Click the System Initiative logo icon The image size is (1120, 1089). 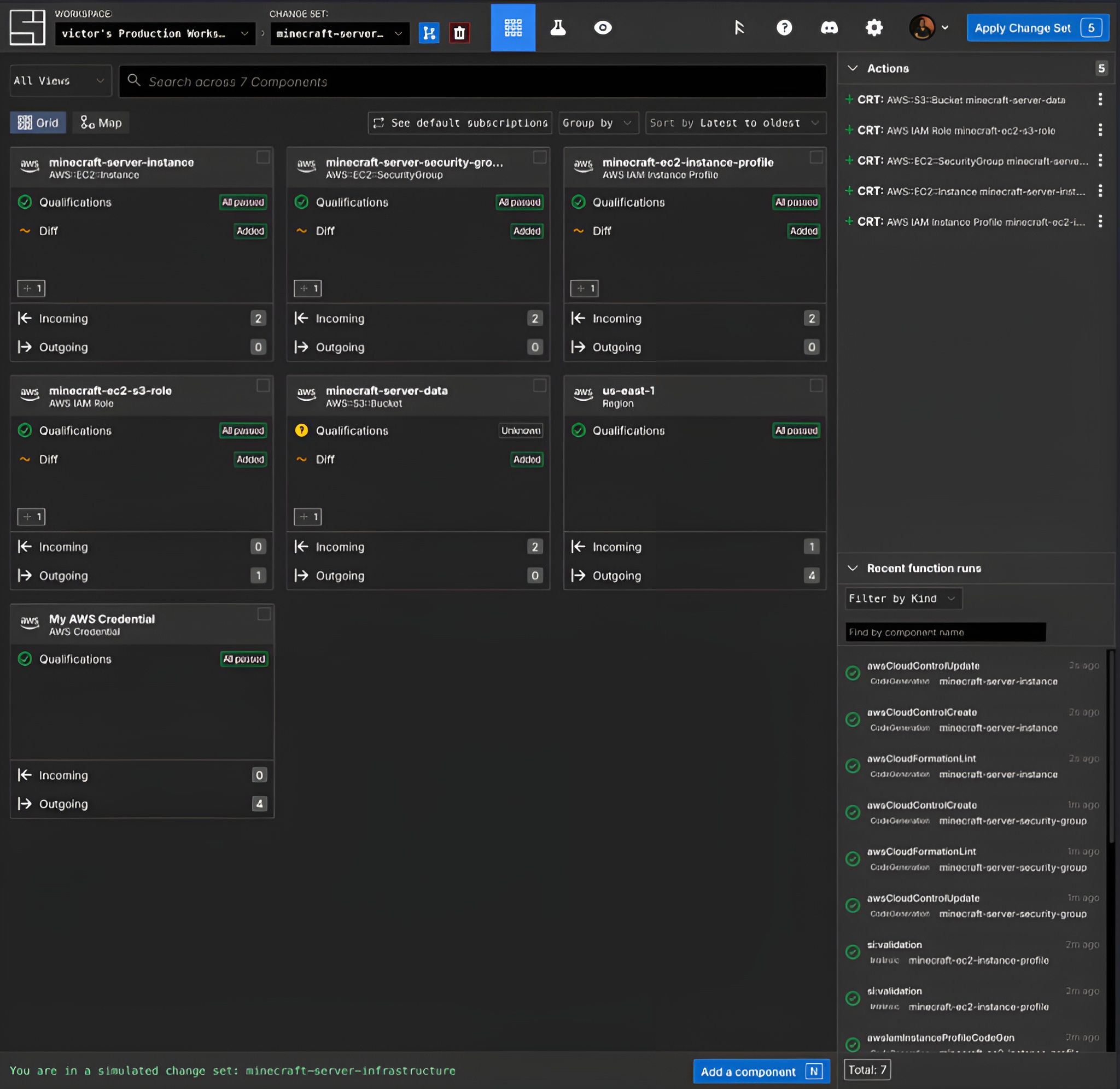pyautogui.click(x=27, y=27)
